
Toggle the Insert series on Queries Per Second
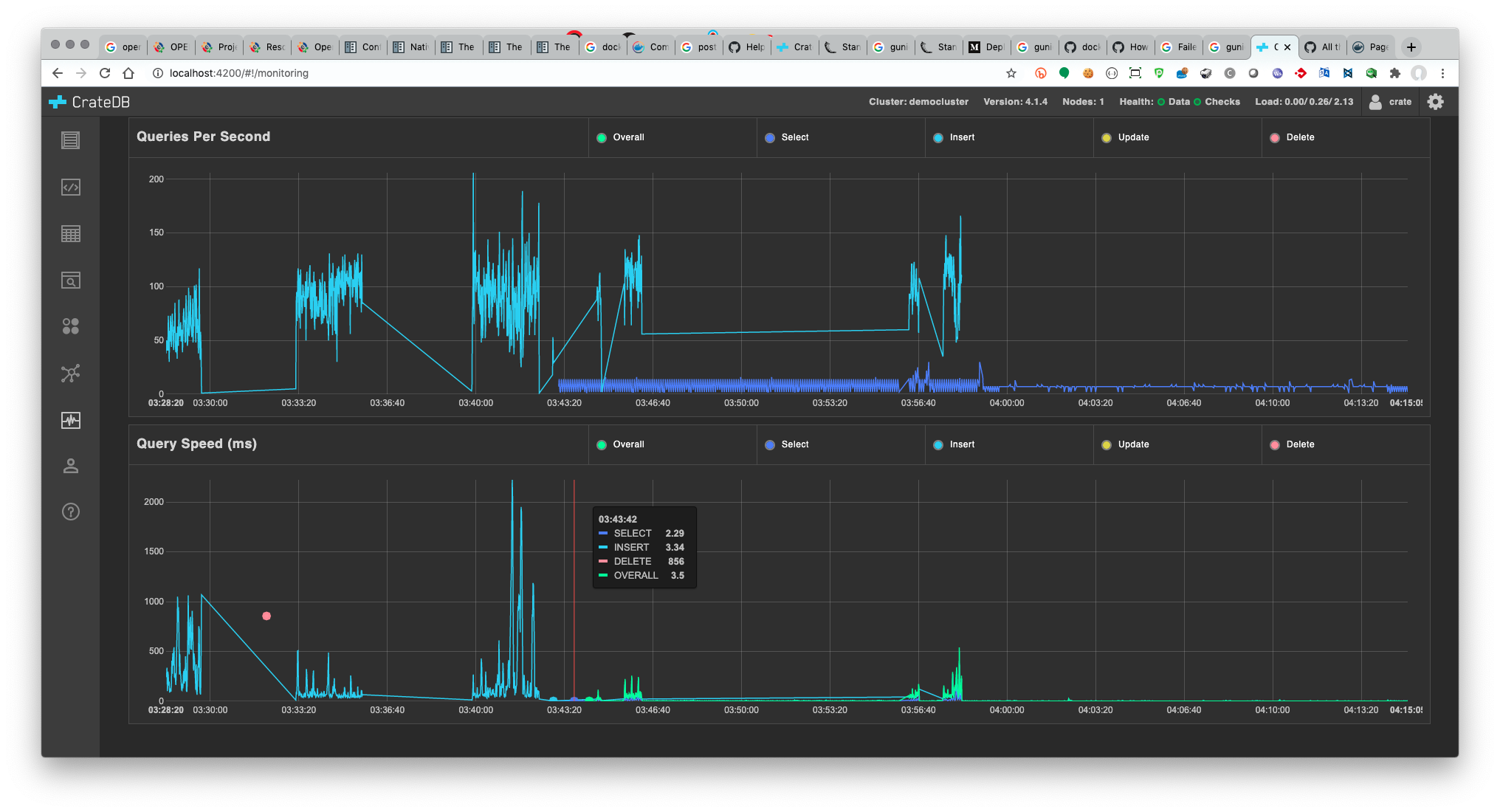[955, 137]
